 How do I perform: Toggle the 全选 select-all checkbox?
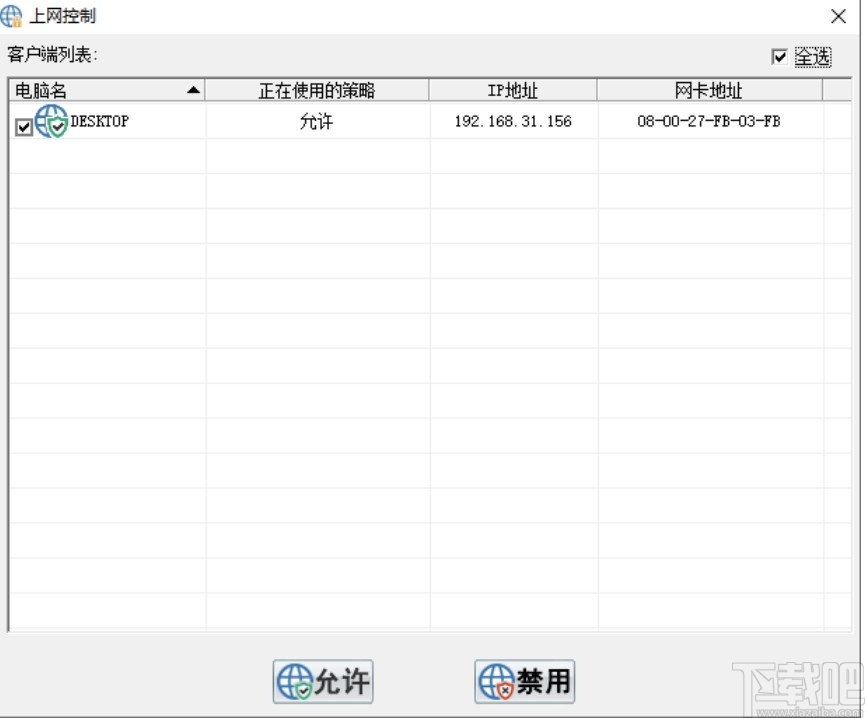pos(781,58)
